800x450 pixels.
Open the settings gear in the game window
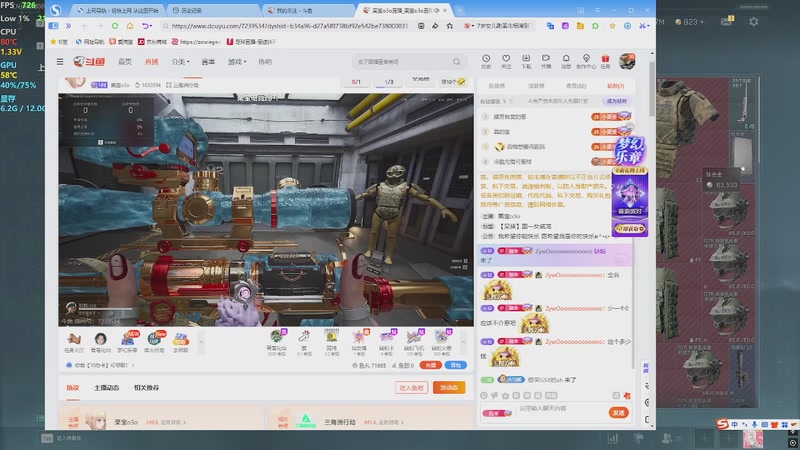tap(754, 21)
